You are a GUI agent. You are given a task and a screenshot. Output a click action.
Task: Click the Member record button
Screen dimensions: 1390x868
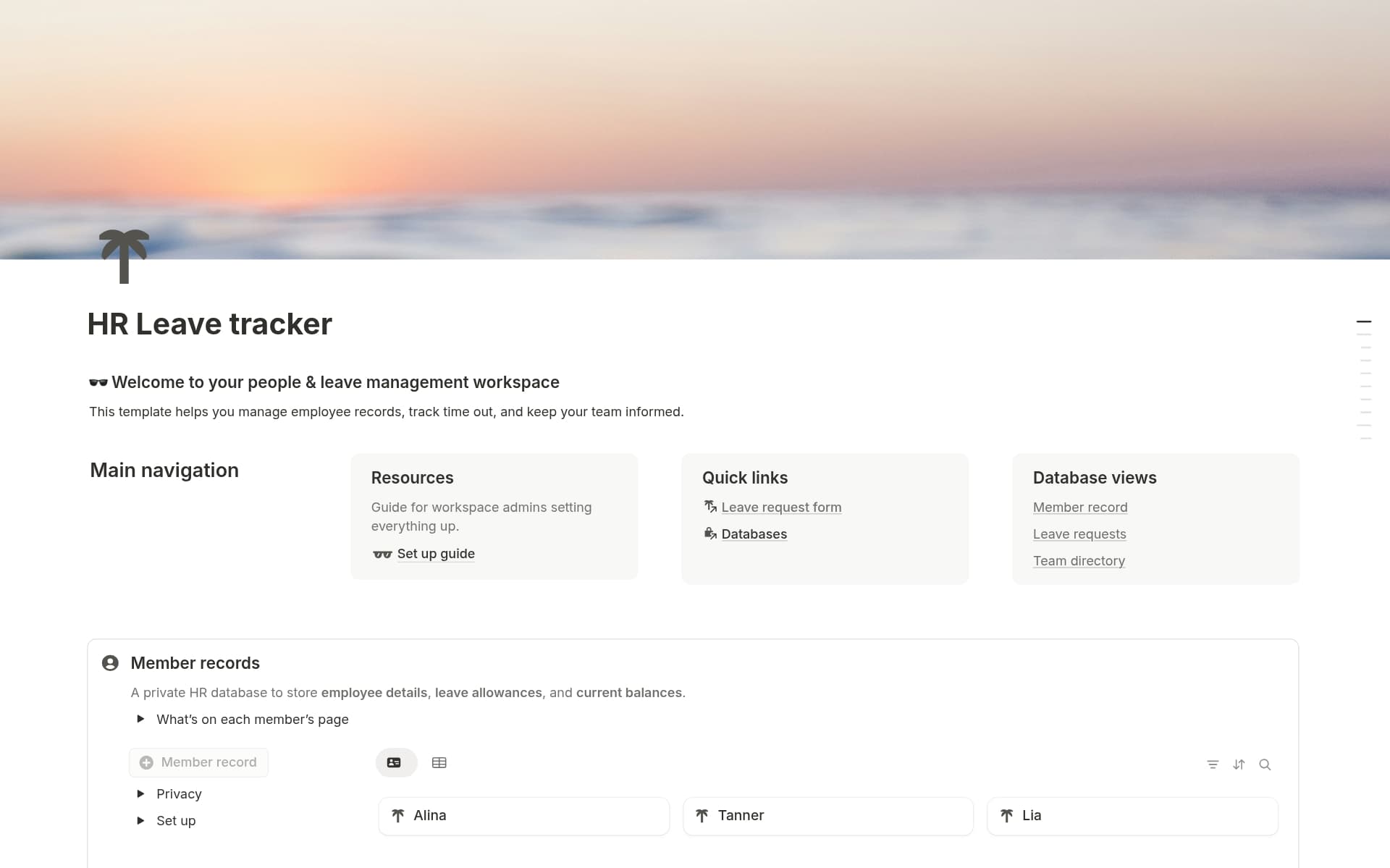198,762
